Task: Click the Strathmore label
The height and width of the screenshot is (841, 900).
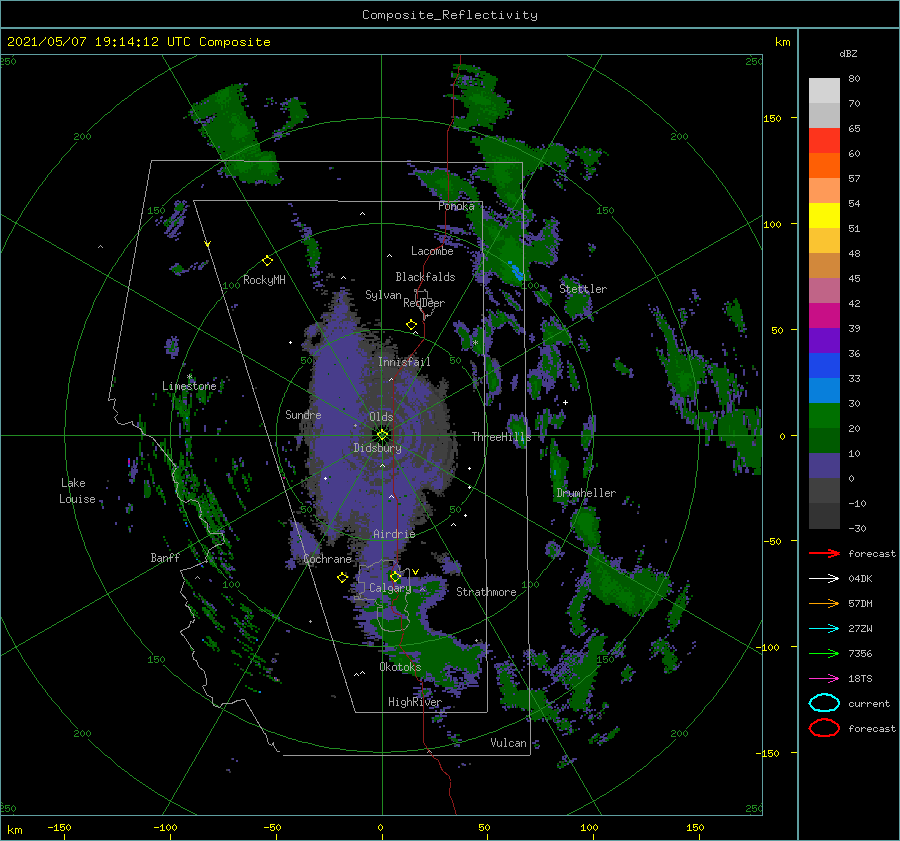Action: point(486,592)
